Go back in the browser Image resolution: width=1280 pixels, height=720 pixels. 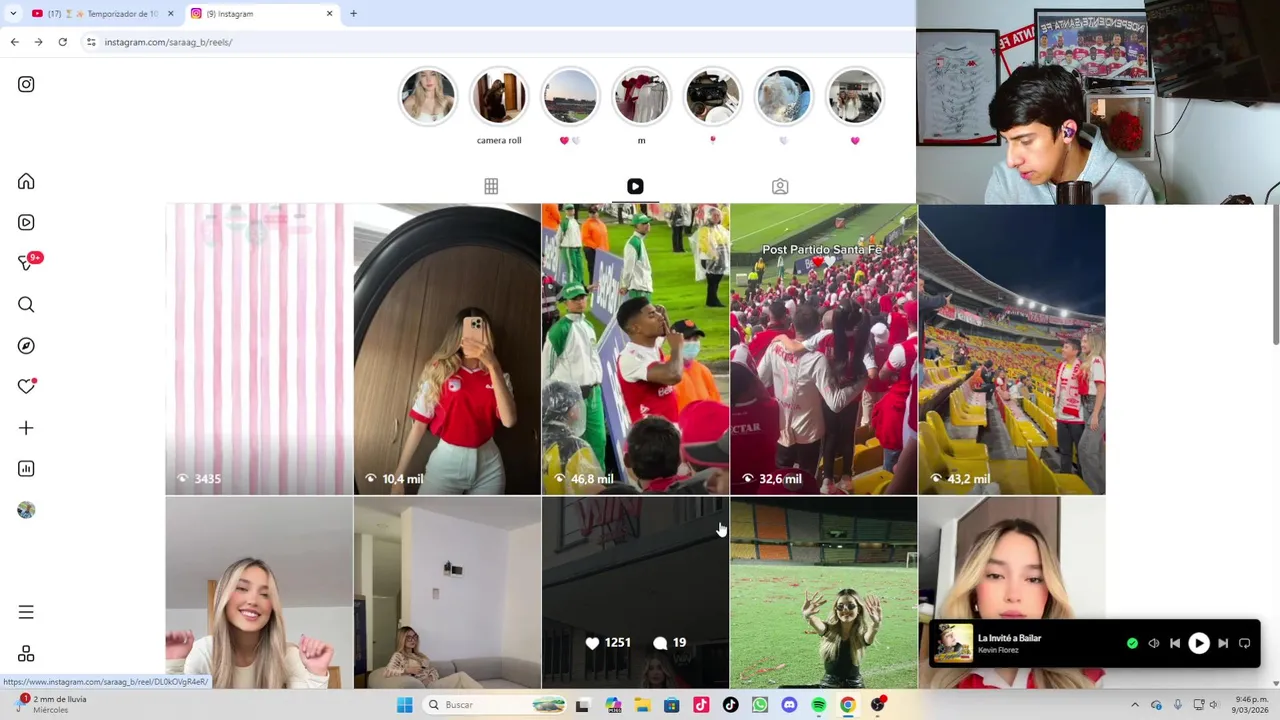coord(15,42)
